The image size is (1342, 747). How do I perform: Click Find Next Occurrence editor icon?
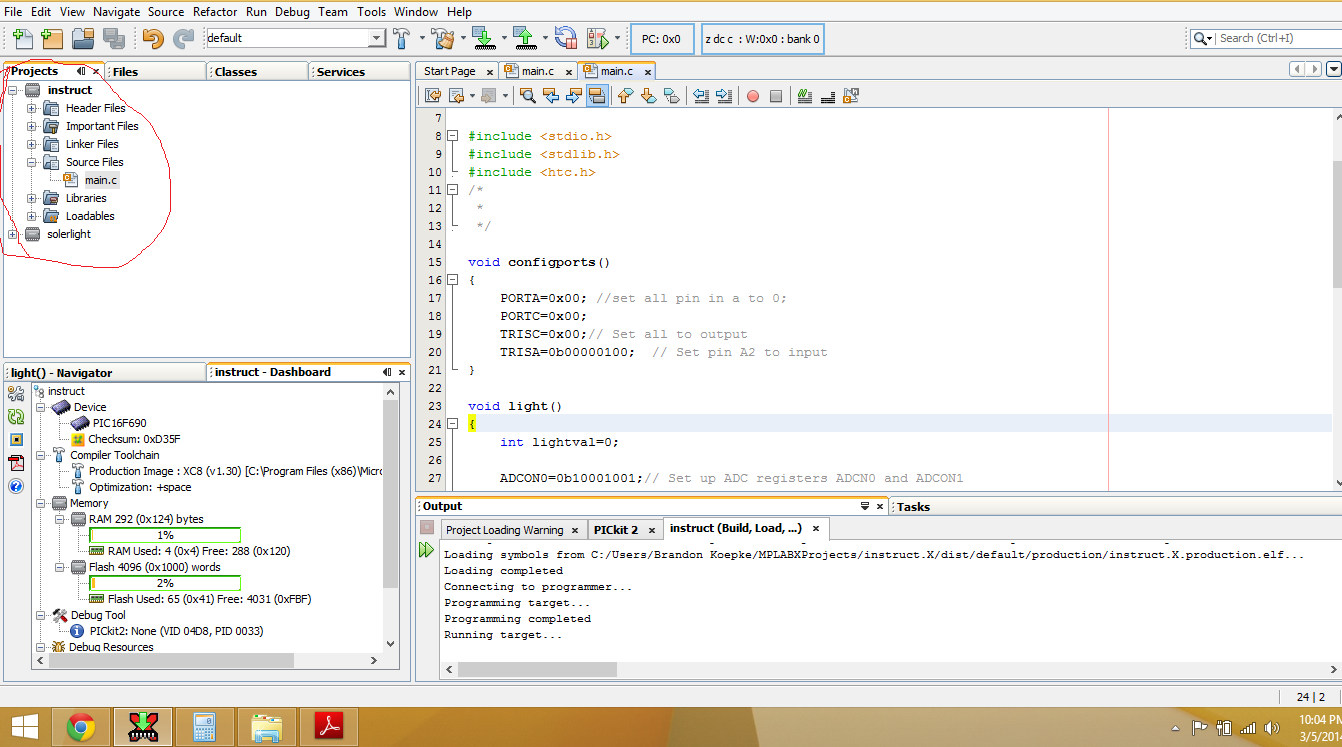click(573, 96)
